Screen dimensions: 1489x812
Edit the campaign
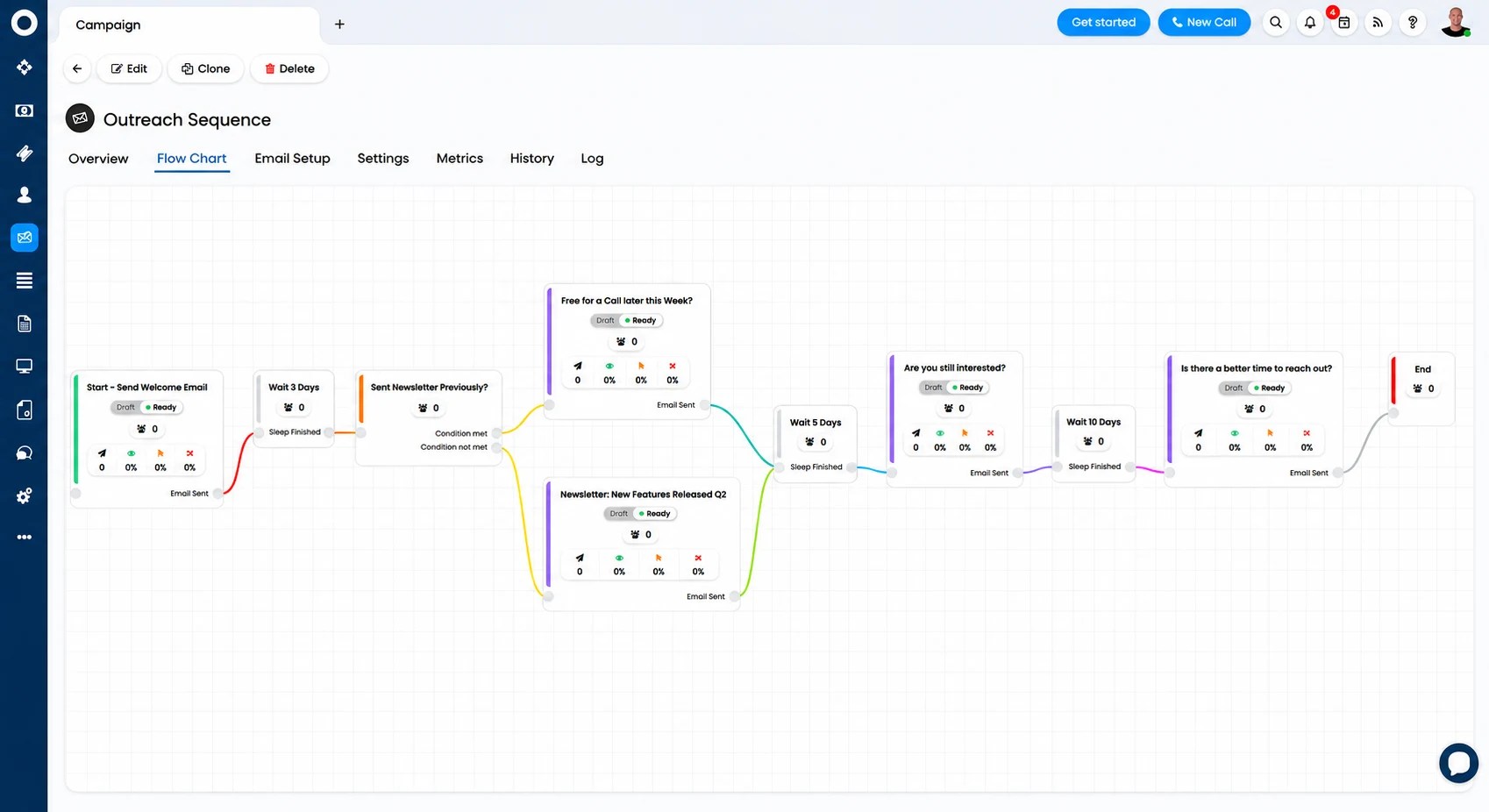click(129, 68)
